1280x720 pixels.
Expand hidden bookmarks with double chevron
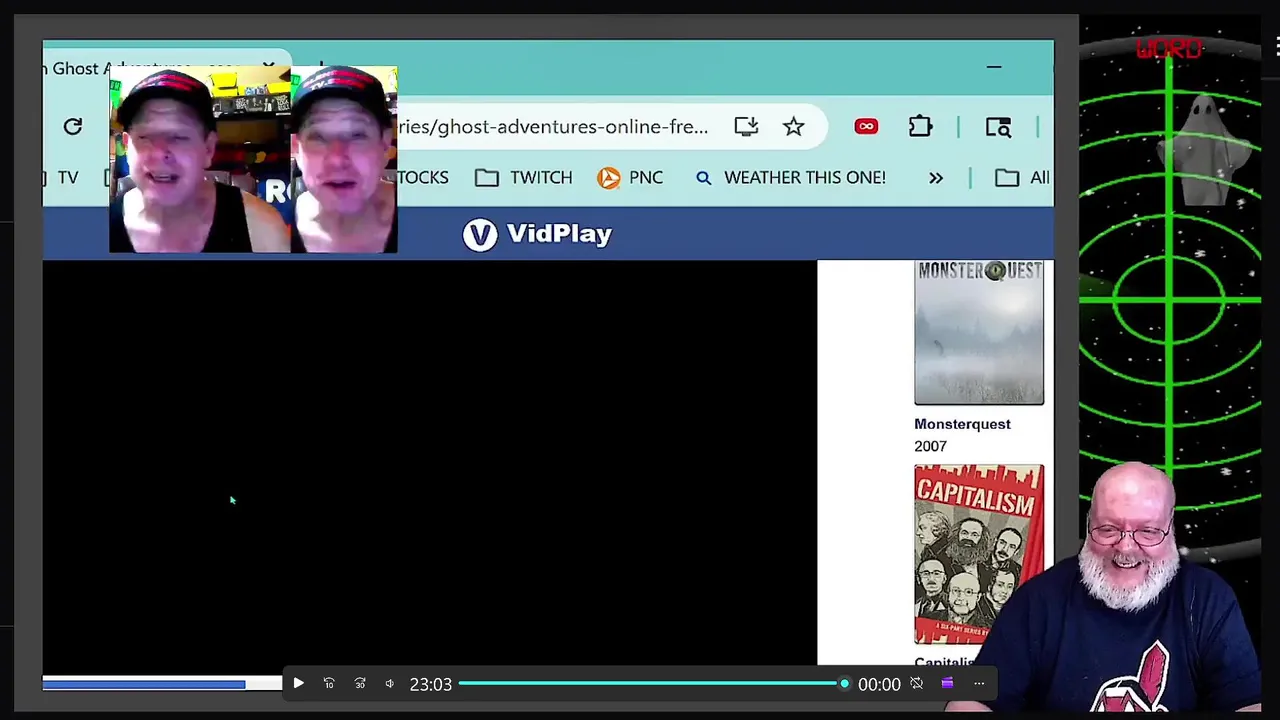pyautogui.click(x=936, y=178)
